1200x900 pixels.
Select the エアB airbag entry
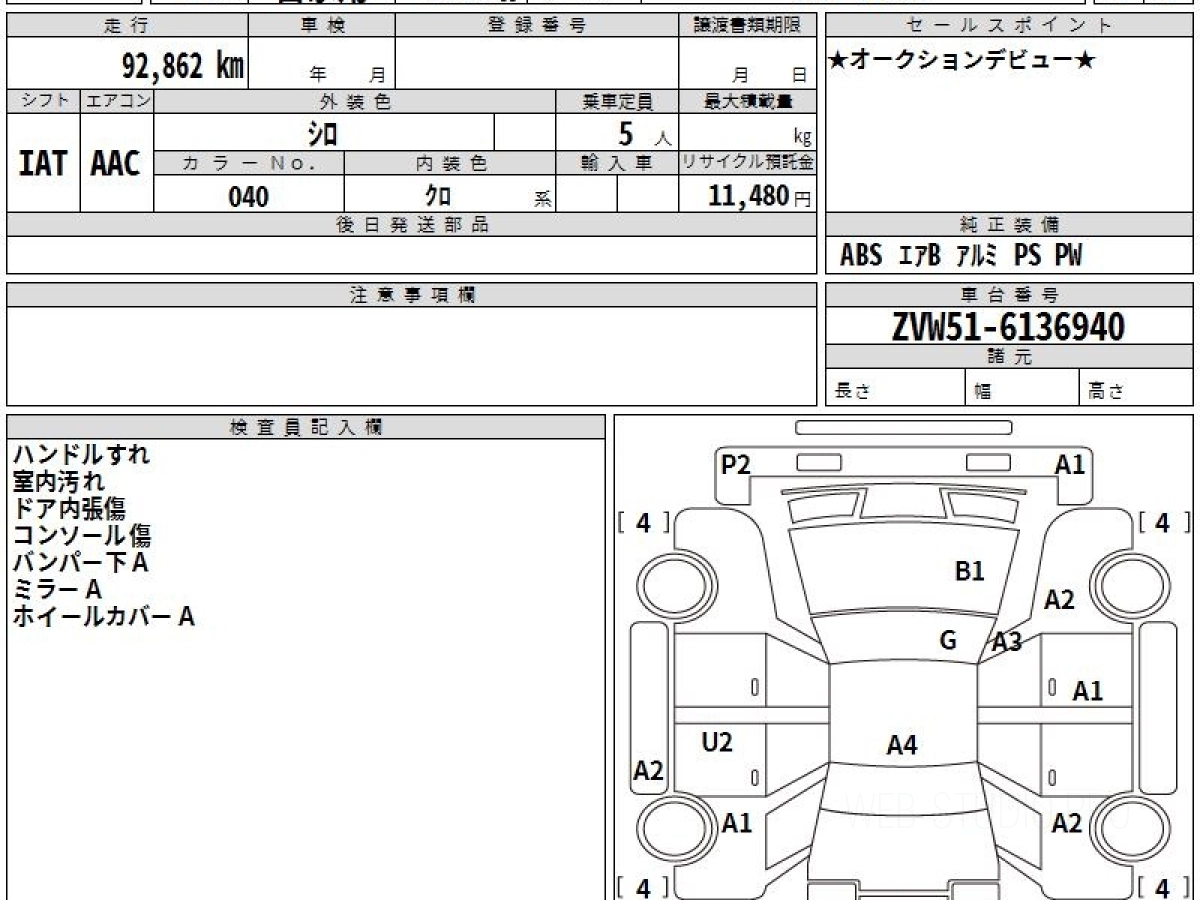(920, 256)
